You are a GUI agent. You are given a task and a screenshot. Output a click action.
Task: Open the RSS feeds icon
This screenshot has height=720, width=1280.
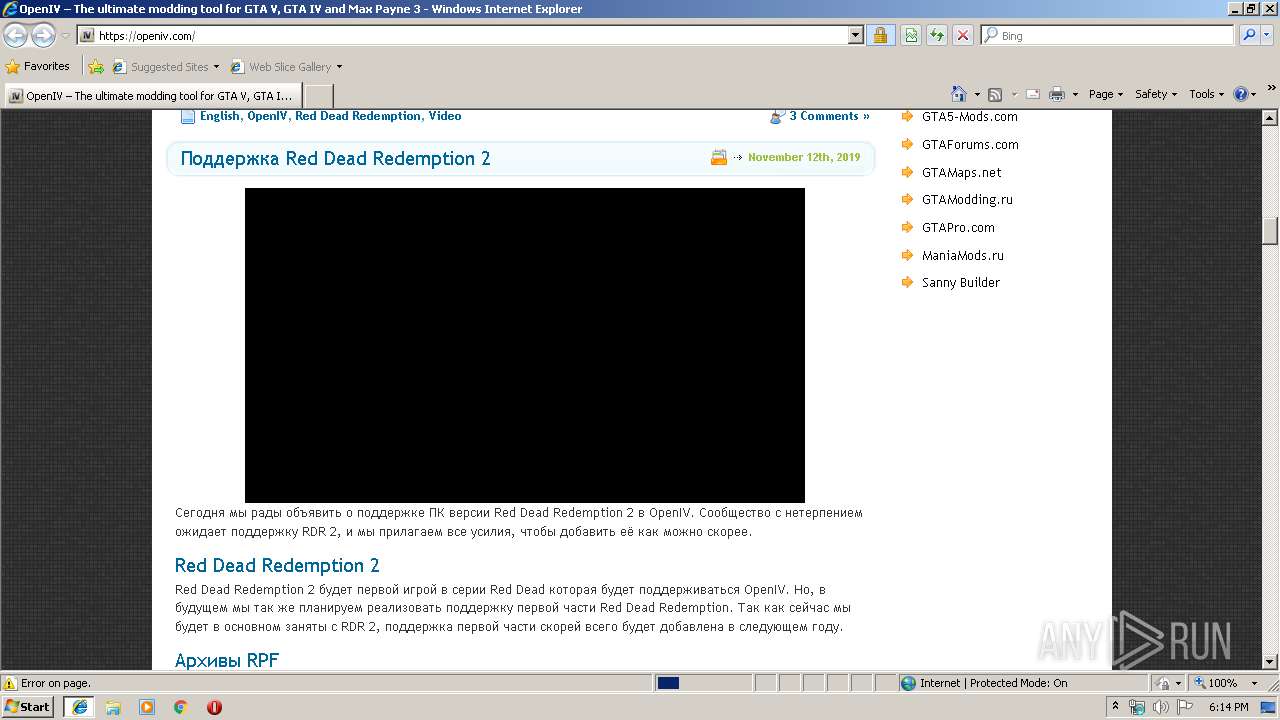tap(995, 94)
